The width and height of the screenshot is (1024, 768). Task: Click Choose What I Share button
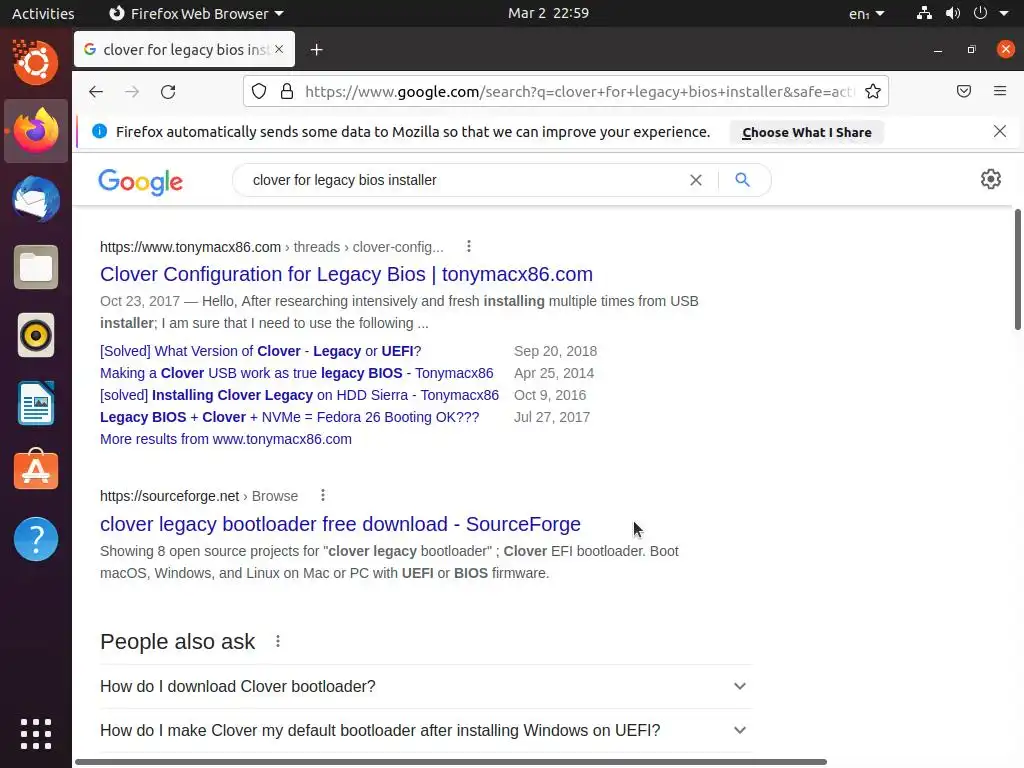pyautogui.click(x=807, y=132)
